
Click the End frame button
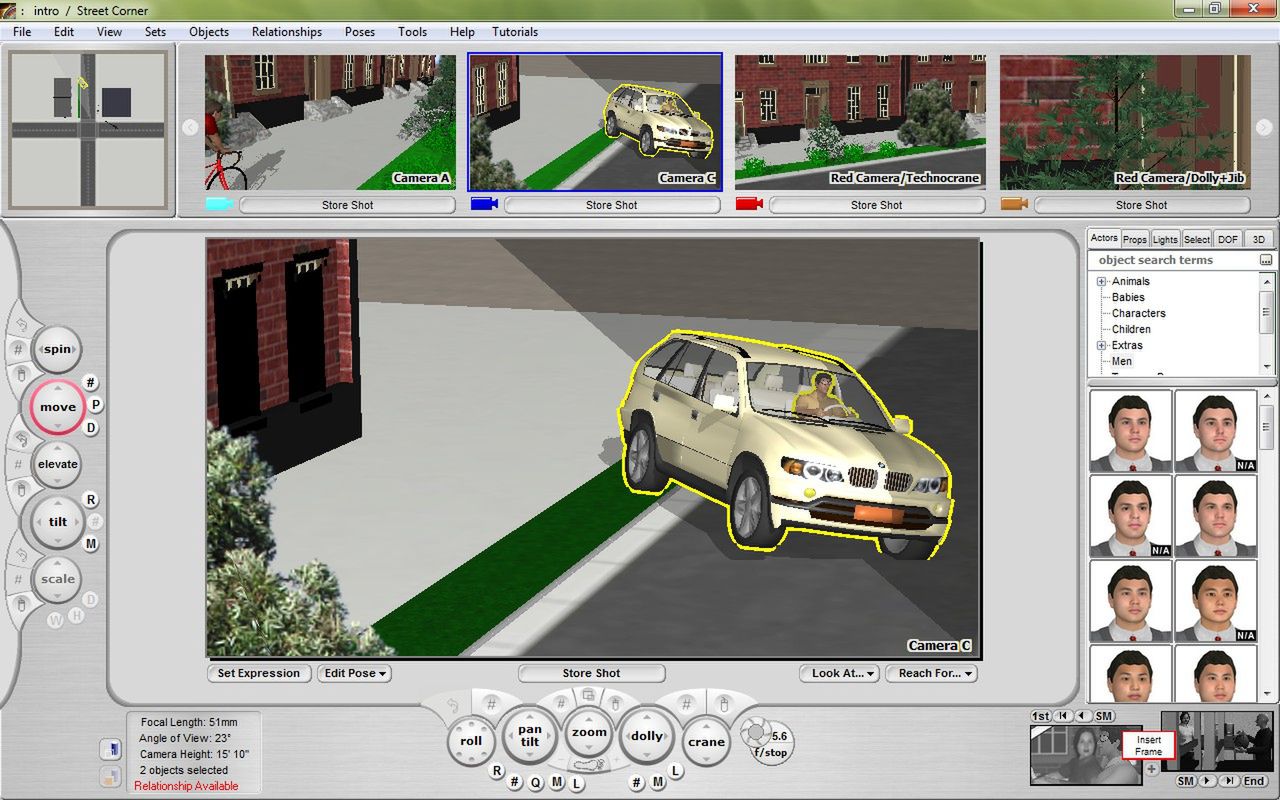pyautogui.click(x=1254, y=781)
